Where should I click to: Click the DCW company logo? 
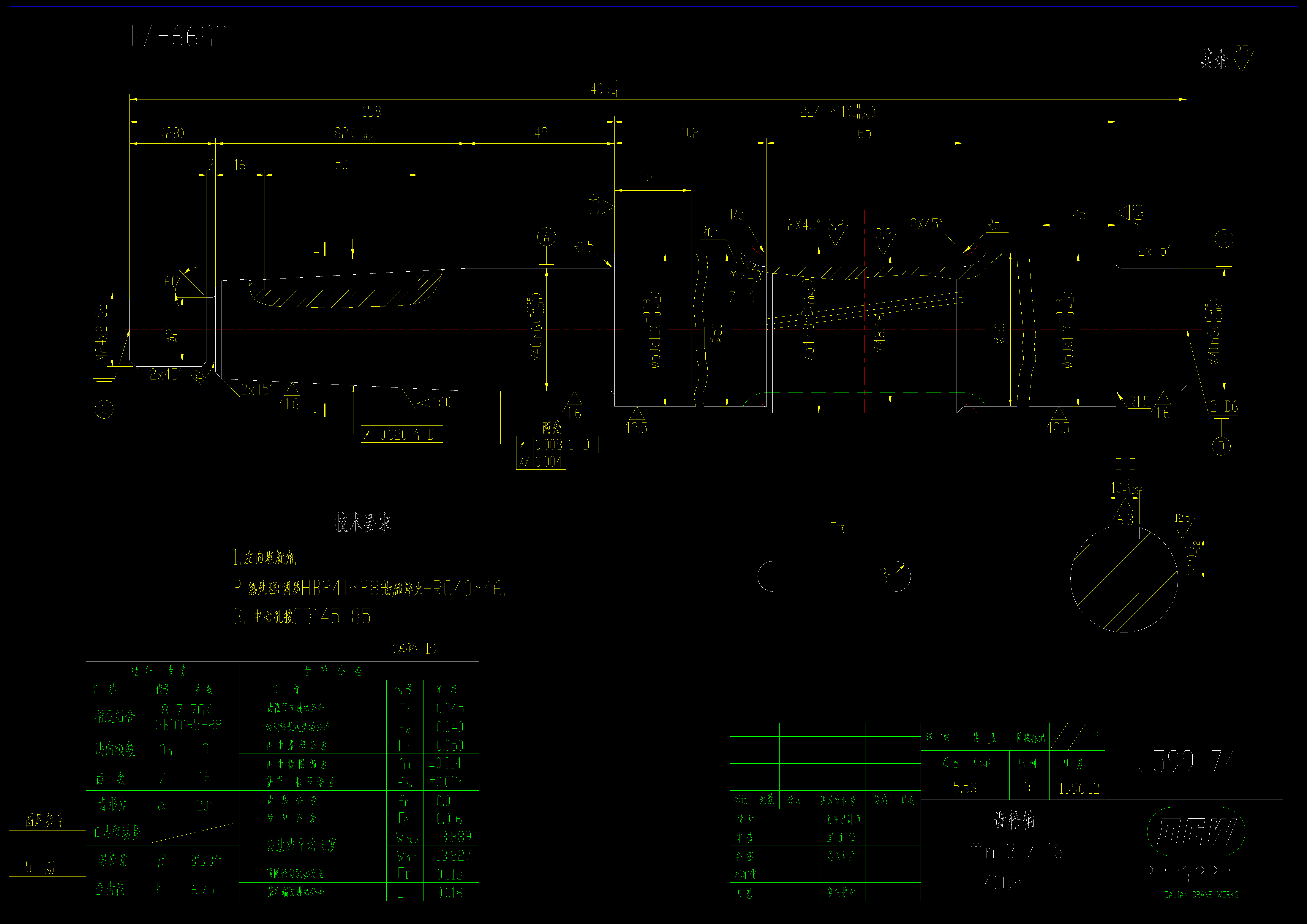[1196, 832]
